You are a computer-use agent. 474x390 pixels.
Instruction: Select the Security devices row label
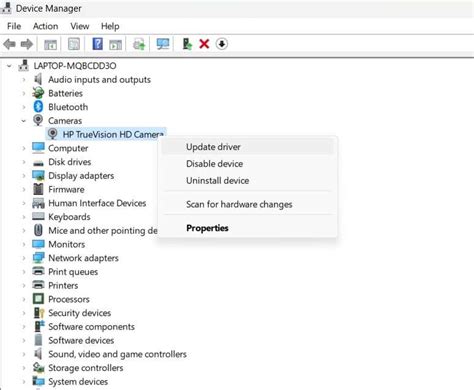pyautogui.click(x=80, y=313)
